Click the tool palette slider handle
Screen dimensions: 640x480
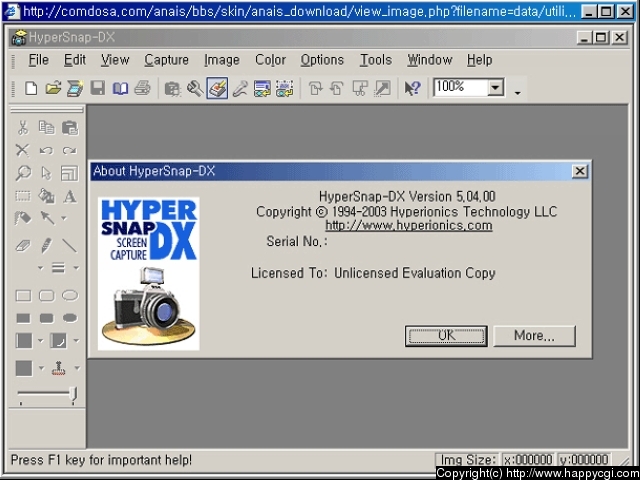coord(73,394)
